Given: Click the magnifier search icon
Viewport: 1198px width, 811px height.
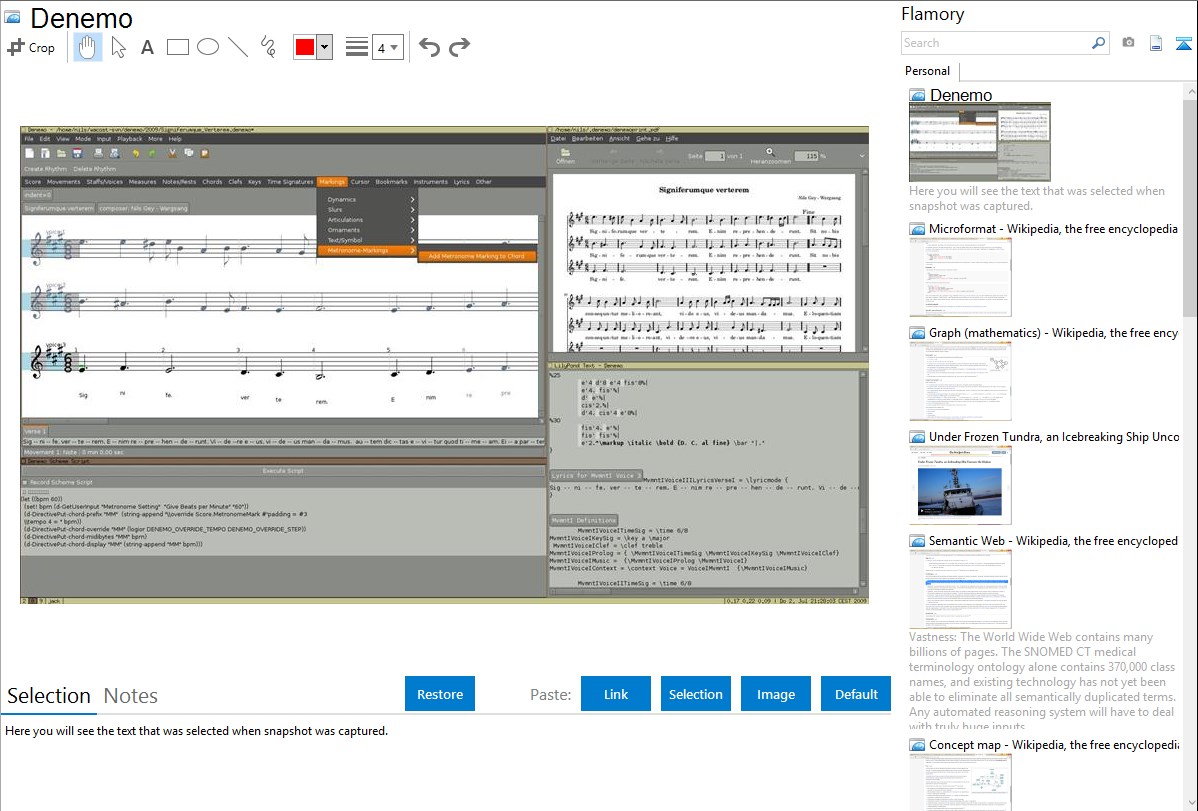Looking at the screenshot, I should [x=1098, y=43].
